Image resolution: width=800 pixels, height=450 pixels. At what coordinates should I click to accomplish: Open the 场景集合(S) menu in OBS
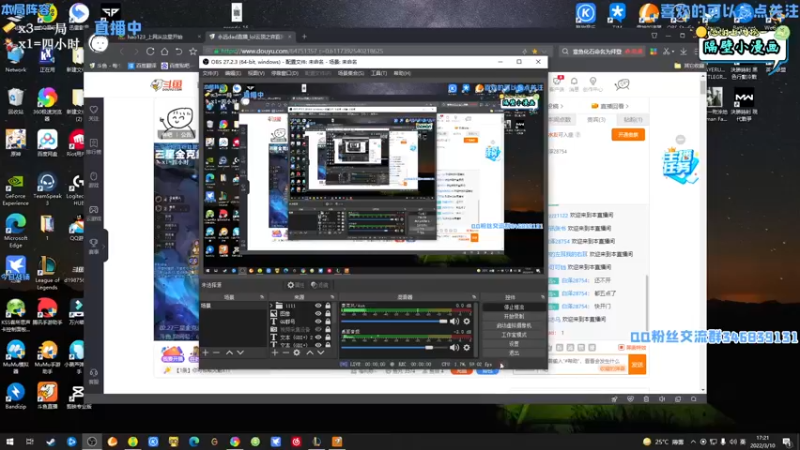click(x=351, y=73)
